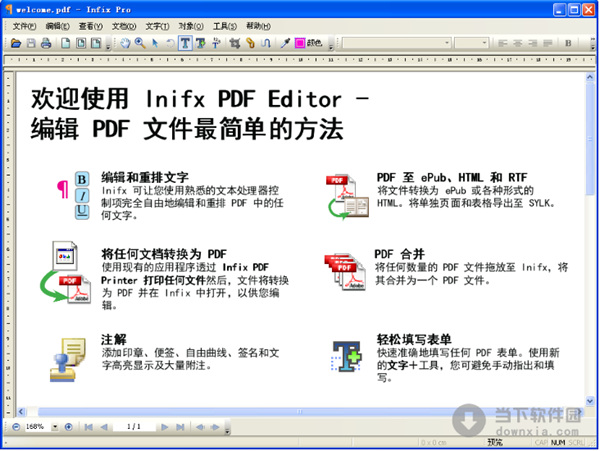The width and height of the screenshot is (600, 451).
Task: Click the 颜色 color label button
Action: [314, 43]
